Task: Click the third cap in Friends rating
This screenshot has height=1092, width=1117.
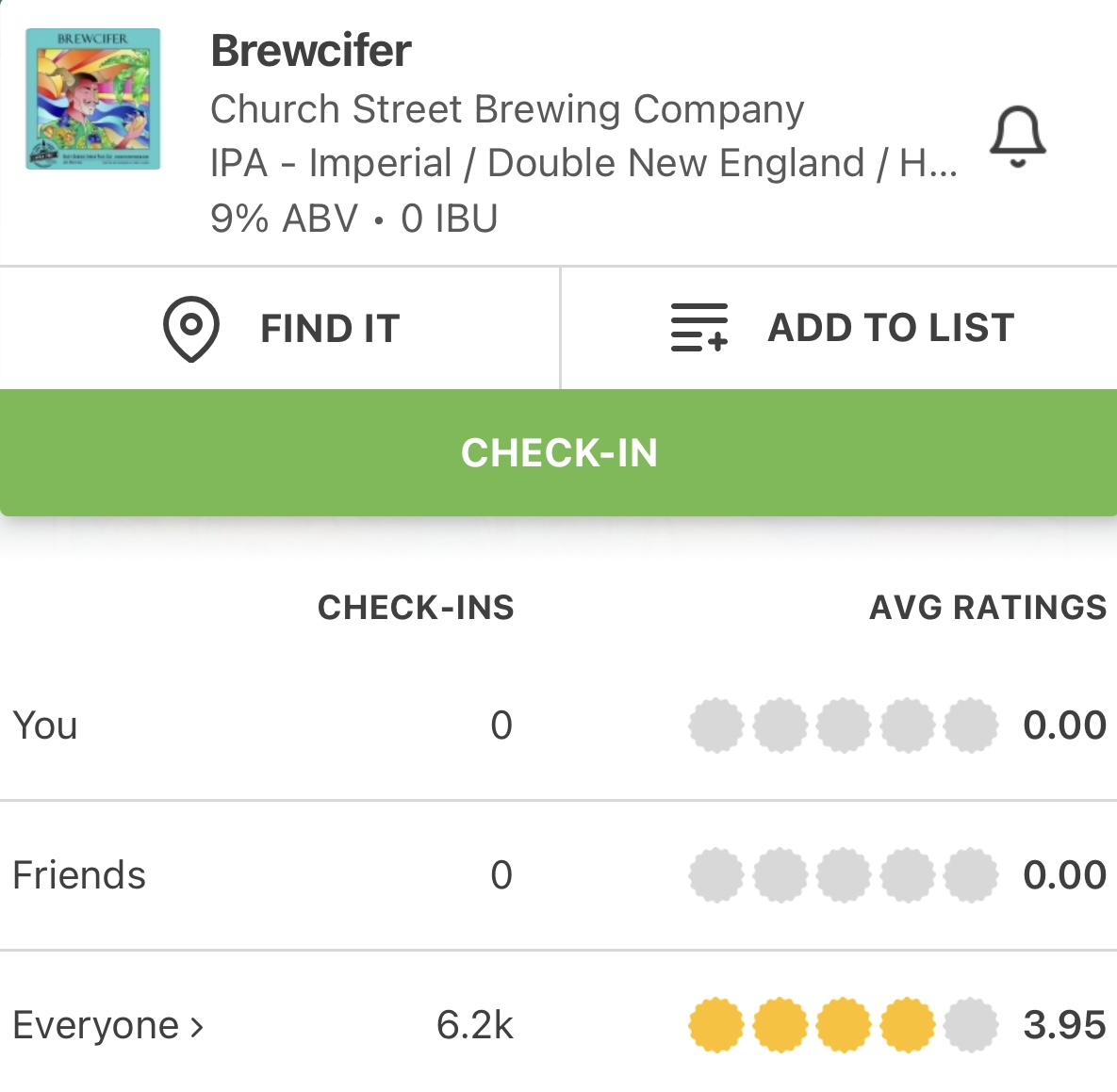Action: point(844,875)
